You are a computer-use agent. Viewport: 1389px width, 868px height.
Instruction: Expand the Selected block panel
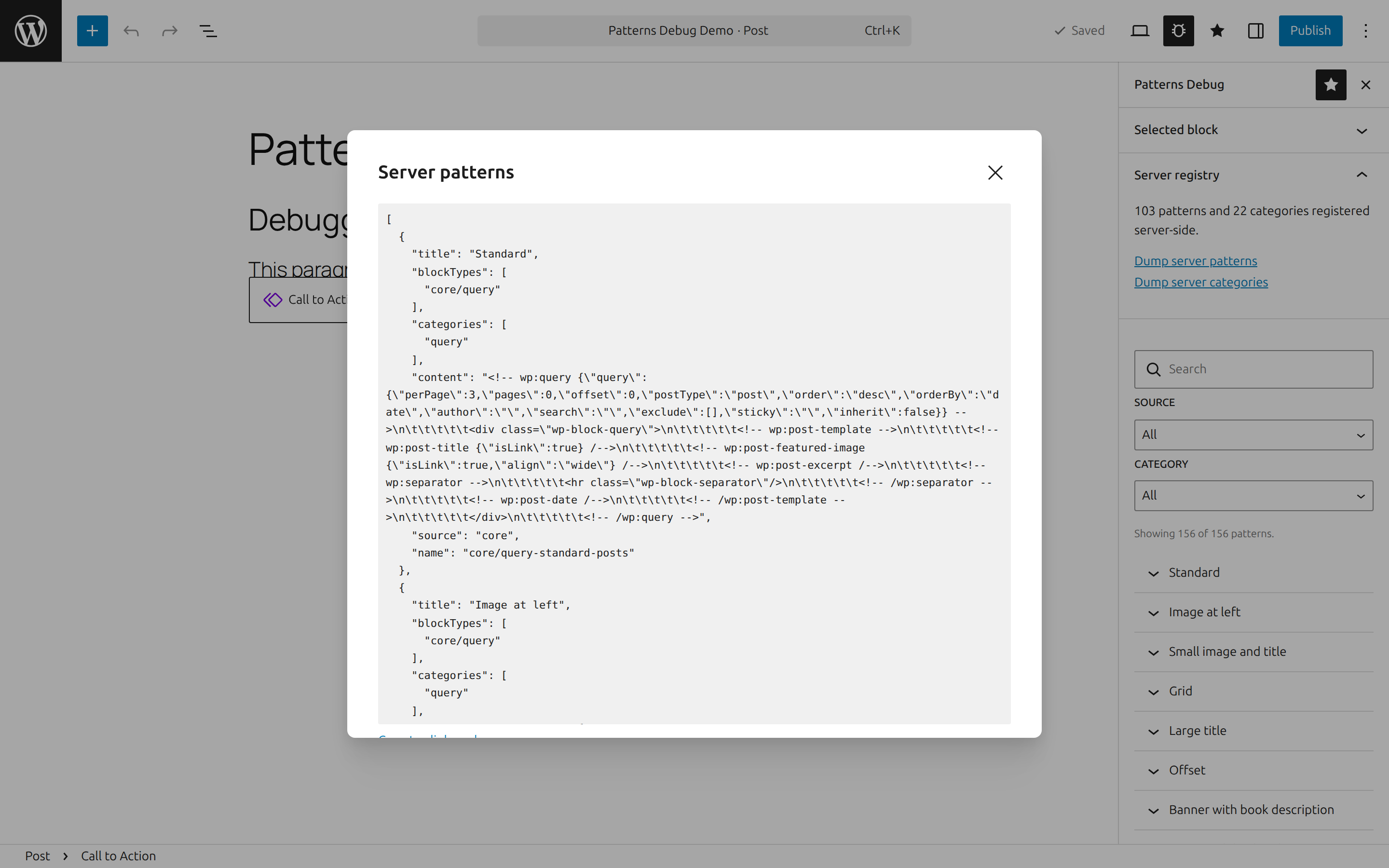(1253, 130)
